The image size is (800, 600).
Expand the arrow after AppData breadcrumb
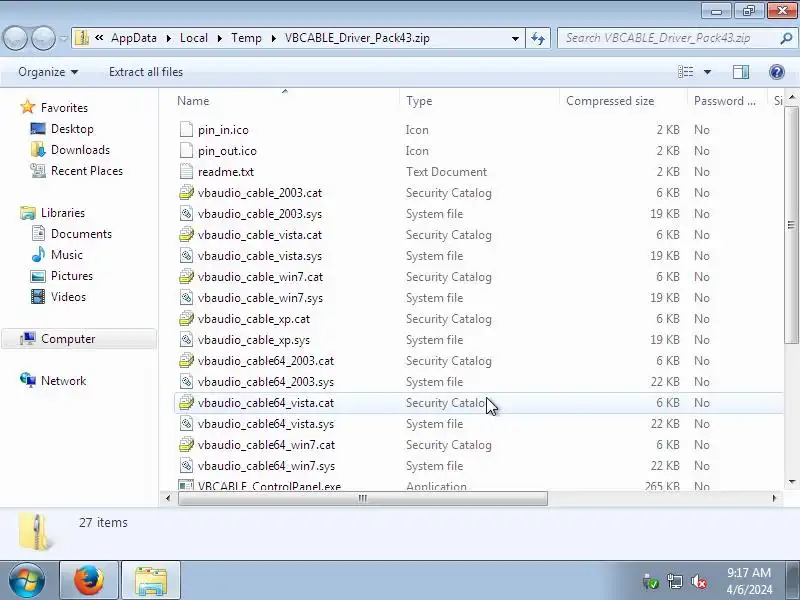pos(168,38)
